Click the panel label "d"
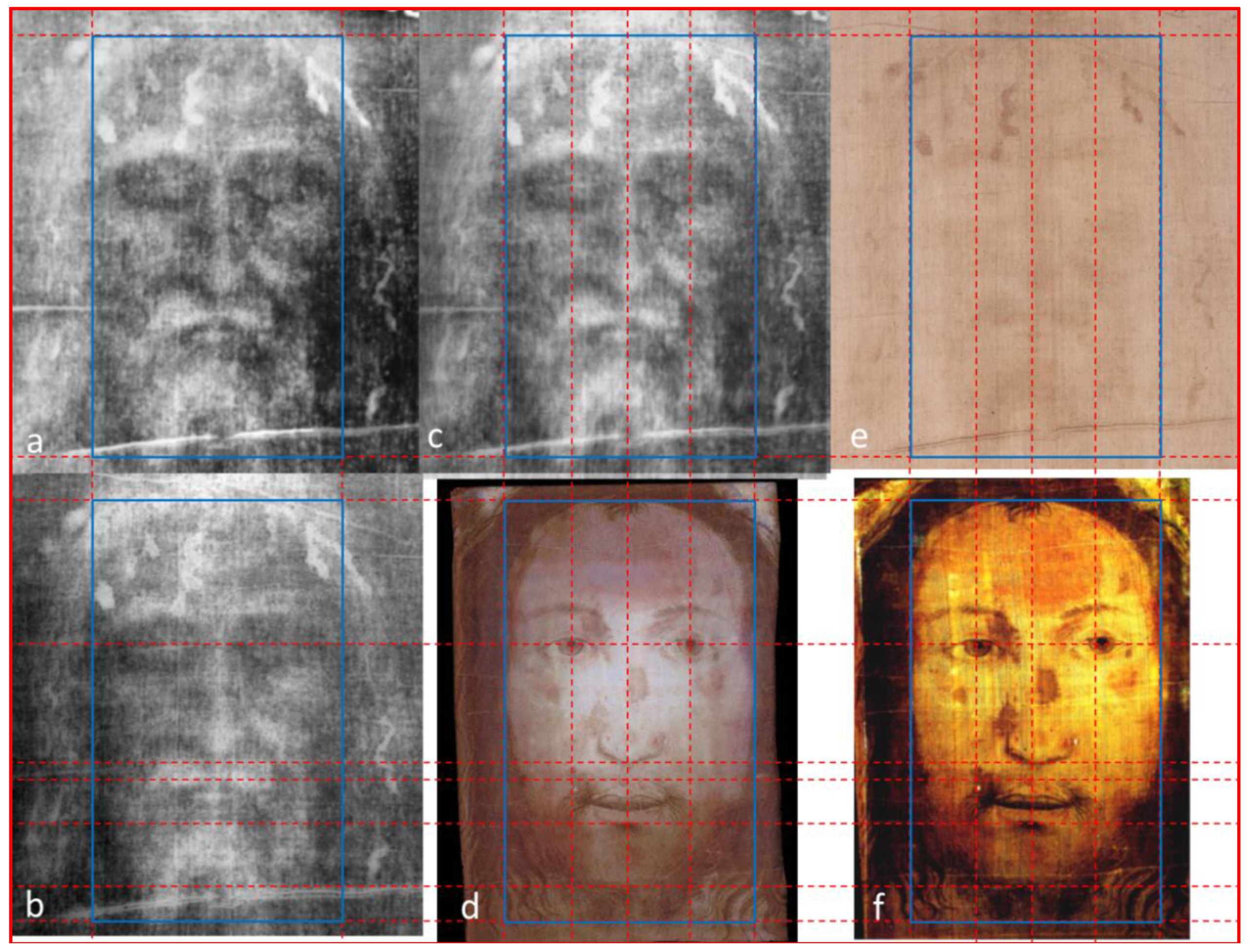 470,906
